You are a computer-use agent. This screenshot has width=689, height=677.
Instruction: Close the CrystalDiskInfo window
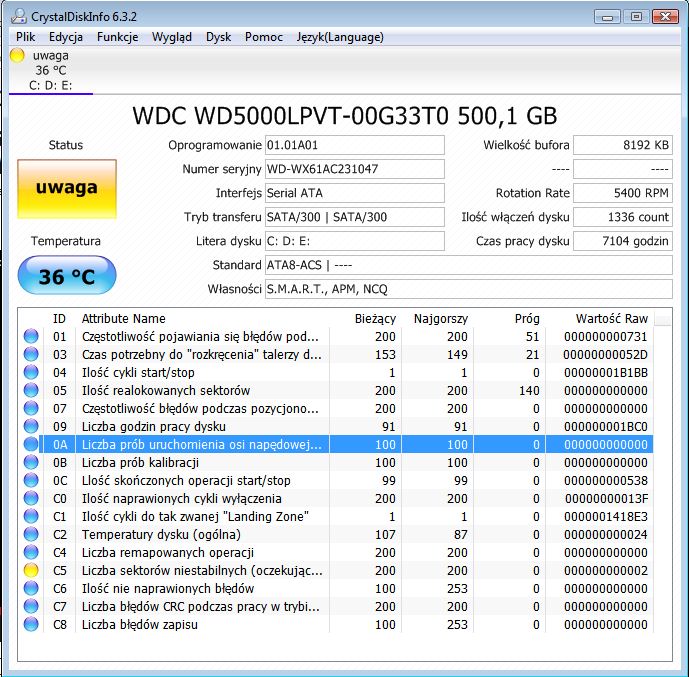665,17
